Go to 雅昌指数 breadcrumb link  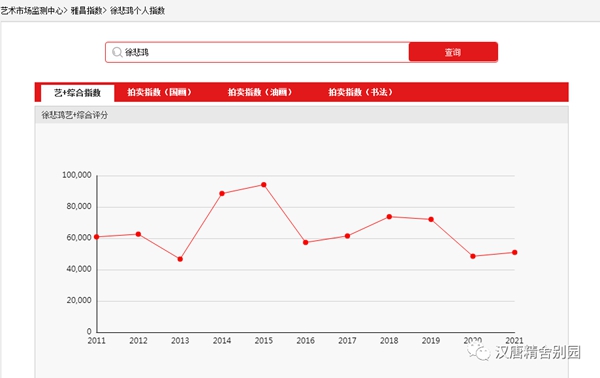(x=86, y=11)
